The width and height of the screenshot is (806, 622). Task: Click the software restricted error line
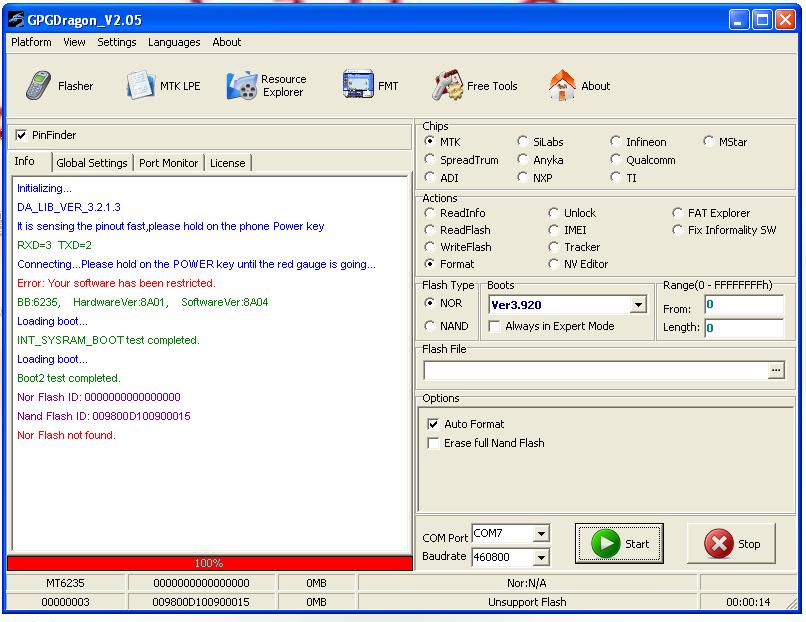click(x=116, y=283)
